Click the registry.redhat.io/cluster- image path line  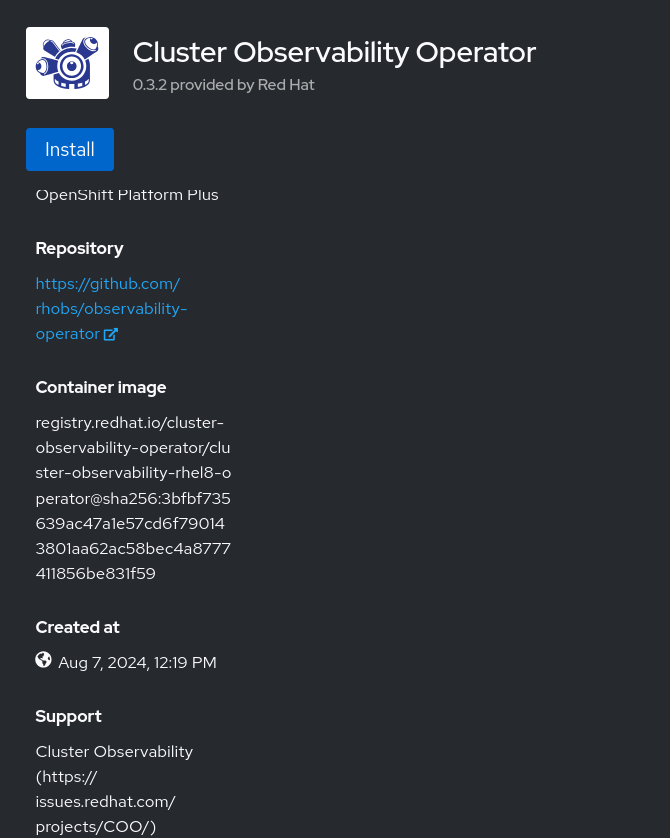pyautogui.click(x=130, y=423)
